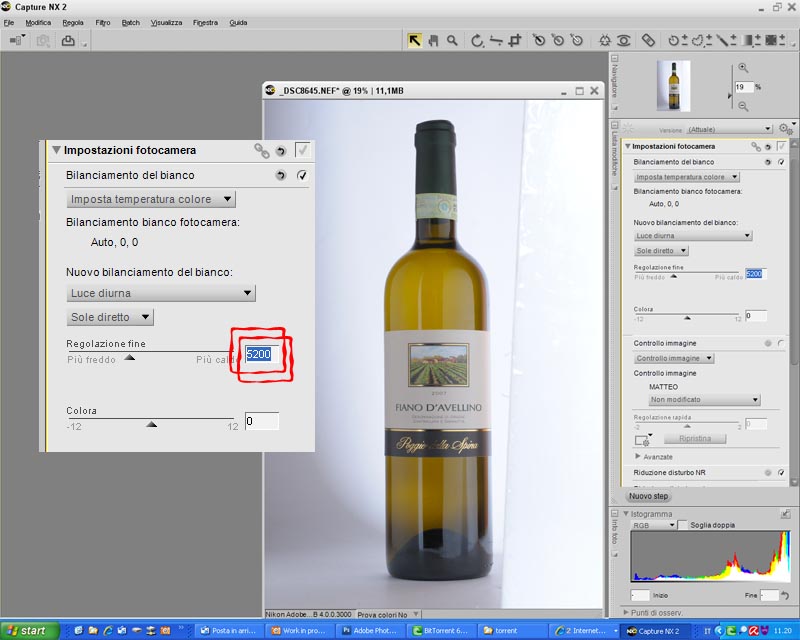The height and width of the screenshot is (640, 800).
Task: Click the histogram expand icon top-right of Istogramma
Action: point(785,514)
